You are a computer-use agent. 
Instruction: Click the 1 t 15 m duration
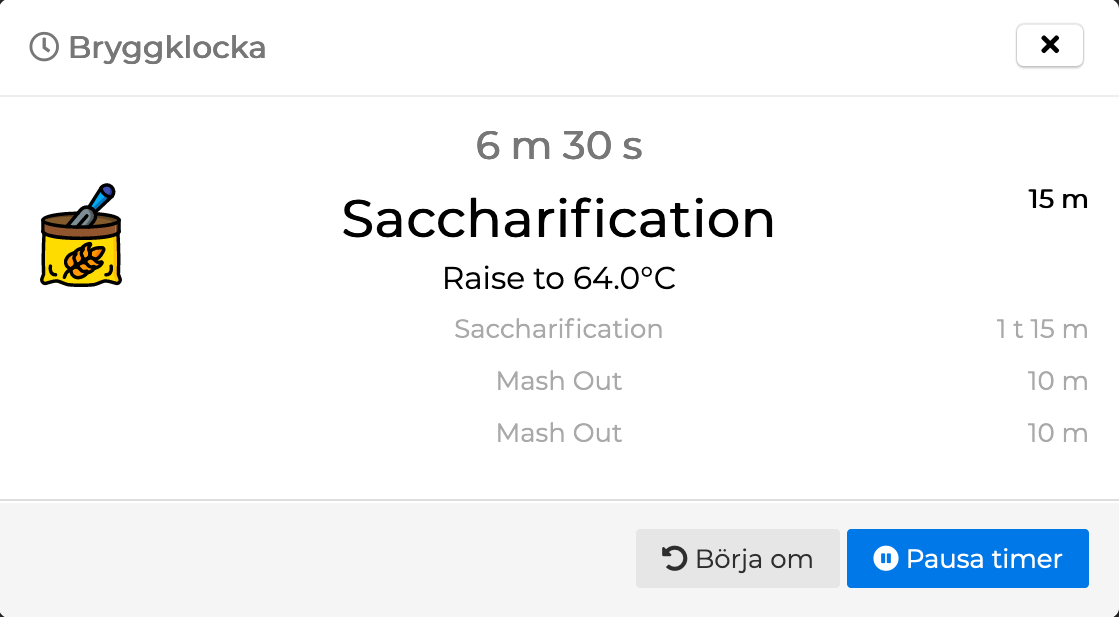(x=1042, y=329)
